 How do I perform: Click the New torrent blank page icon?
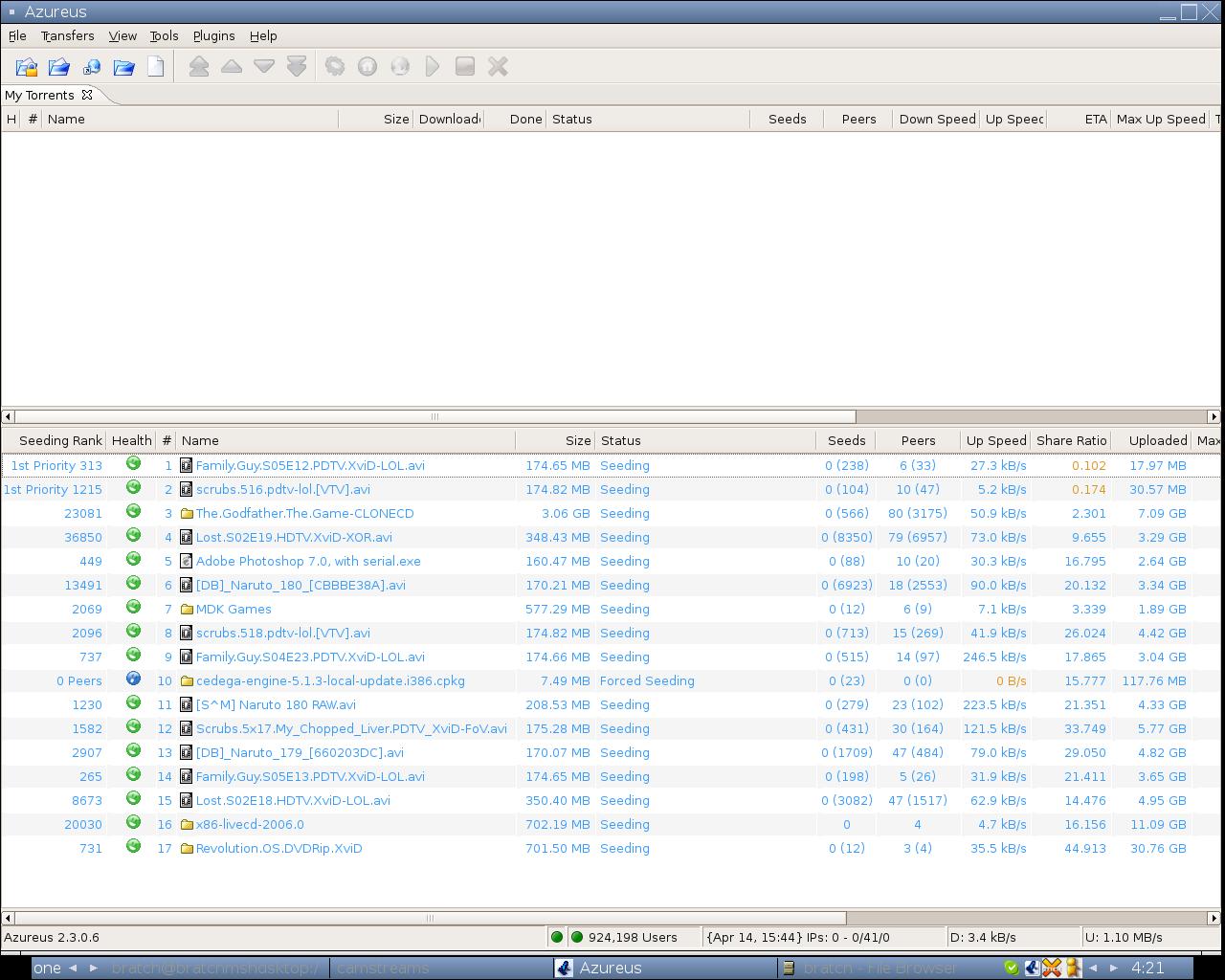pos(156,67)
